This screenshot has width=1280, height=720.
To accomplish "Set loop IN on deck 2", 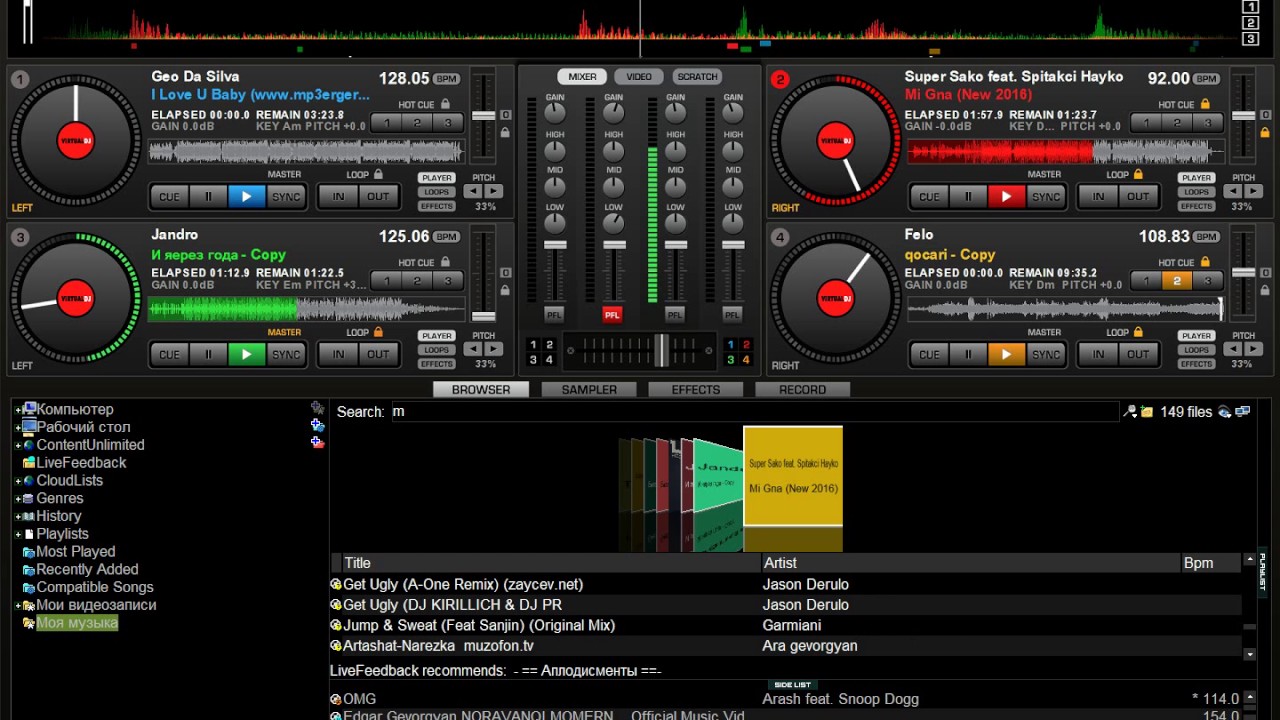I will click(1098, 197).
